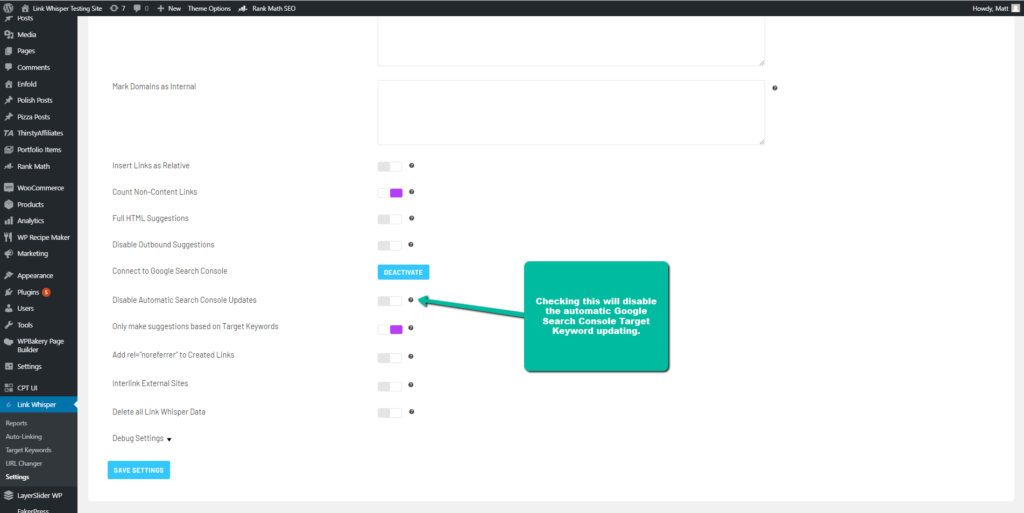Click the Howdy, Matt user menu
This screenshot has width=1024, height=513.
click(995, 8)
